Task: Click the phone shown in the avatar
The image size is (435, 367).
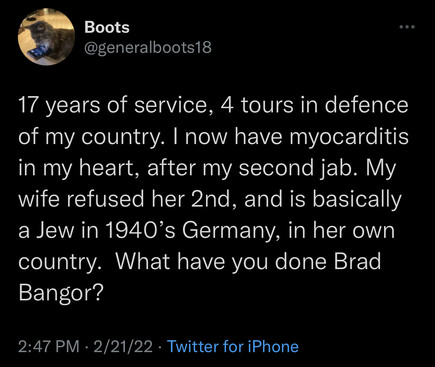Action: click(38, 52)
